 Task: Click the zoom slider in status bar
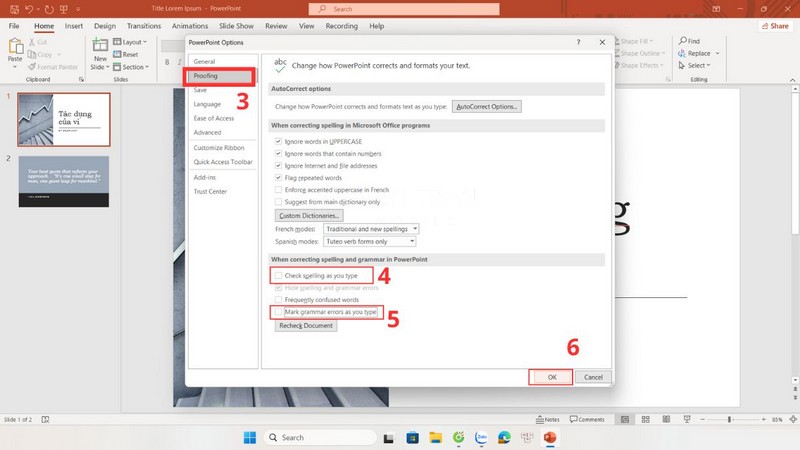point(732,419)
